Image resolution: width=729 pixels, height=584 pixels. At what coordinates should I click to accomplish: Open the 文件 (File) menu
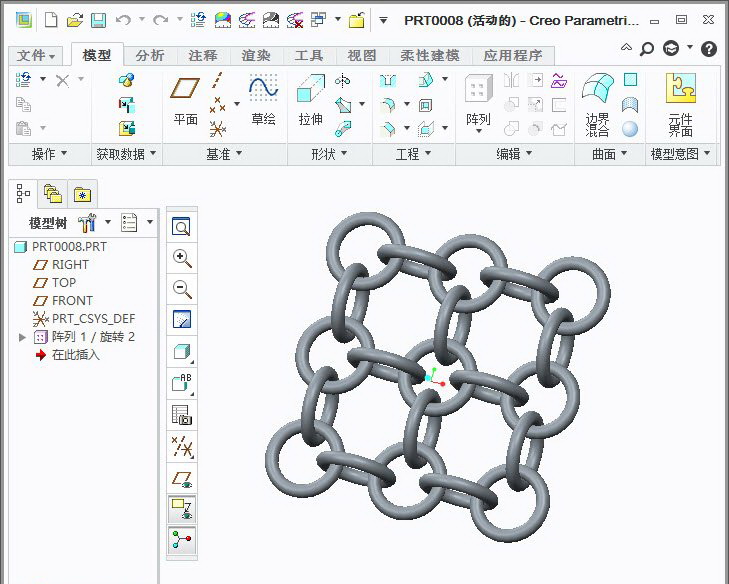(37, 56)
